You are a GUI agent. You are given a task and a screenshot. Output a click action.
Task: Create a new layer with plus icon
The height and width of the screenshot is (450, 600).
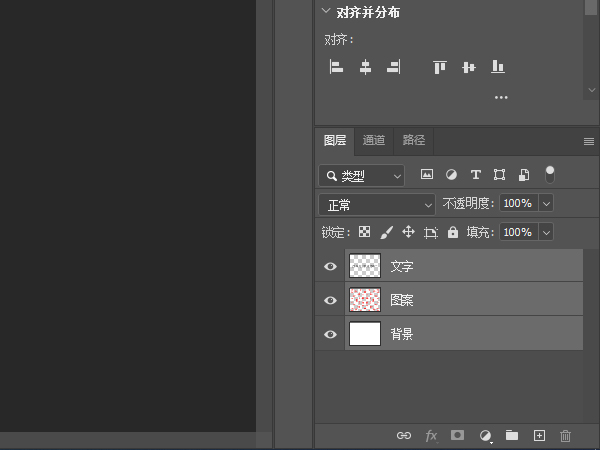coord(539,436)
